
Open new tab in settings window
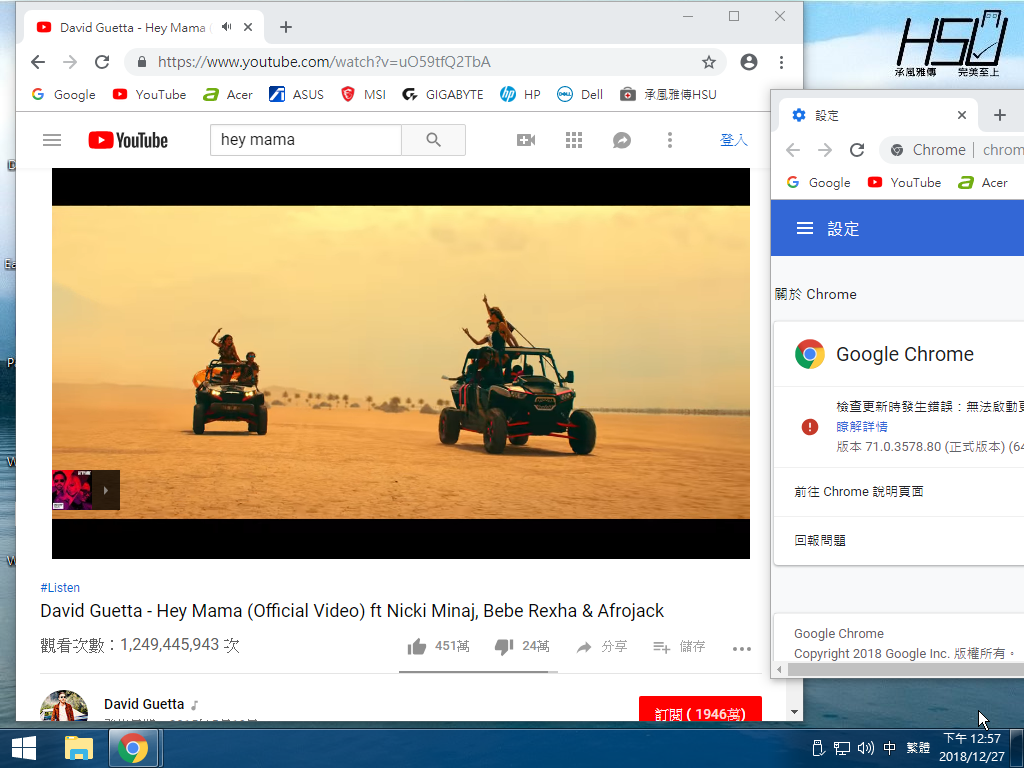[x=999, y=116]
